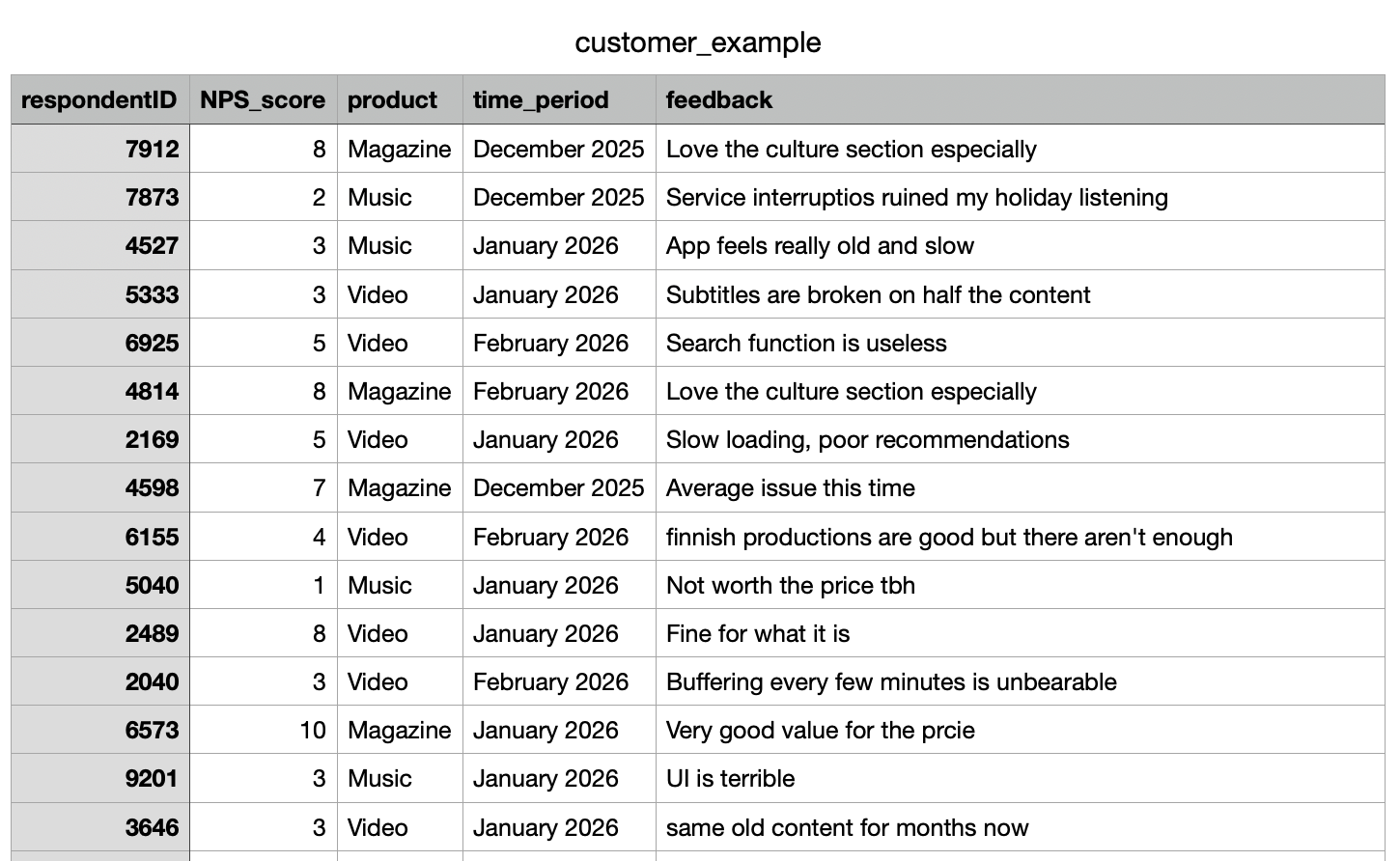Image resolution: width=1400 pixels, height=861 pixels.
Task: Select respondent ID cell 7873
Action: 152,198
